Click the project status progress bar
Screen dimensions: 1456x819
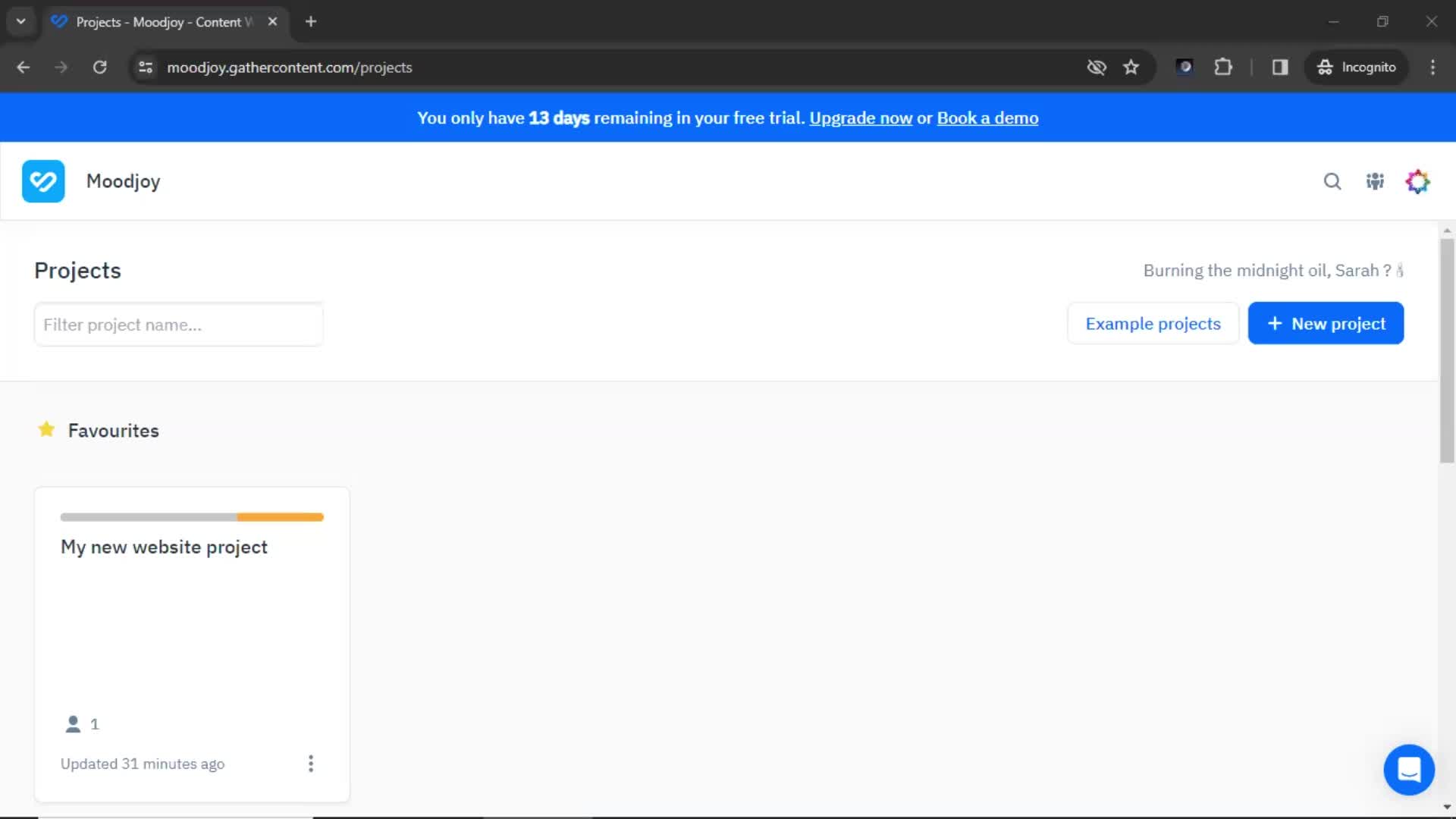(192, 517)
